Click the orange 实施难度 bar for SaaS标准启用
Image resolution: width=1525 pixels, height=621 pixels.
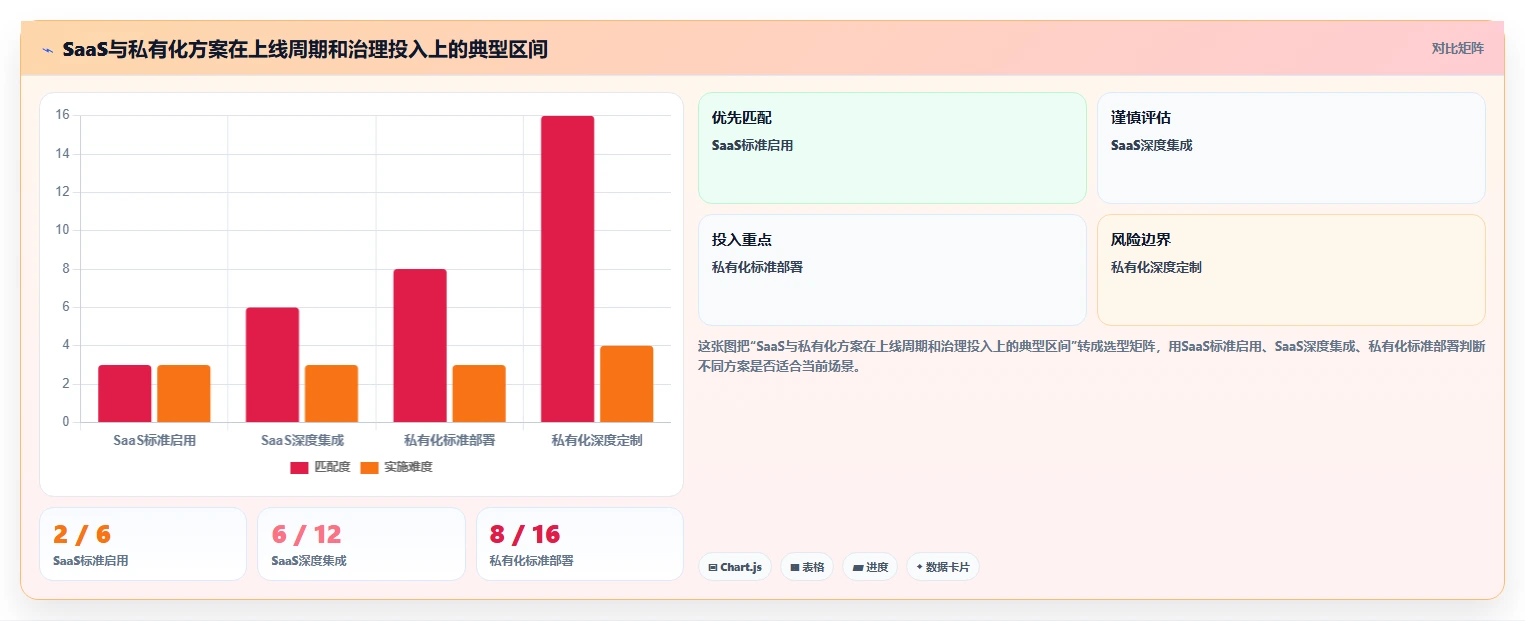click(x=184, y=393)
